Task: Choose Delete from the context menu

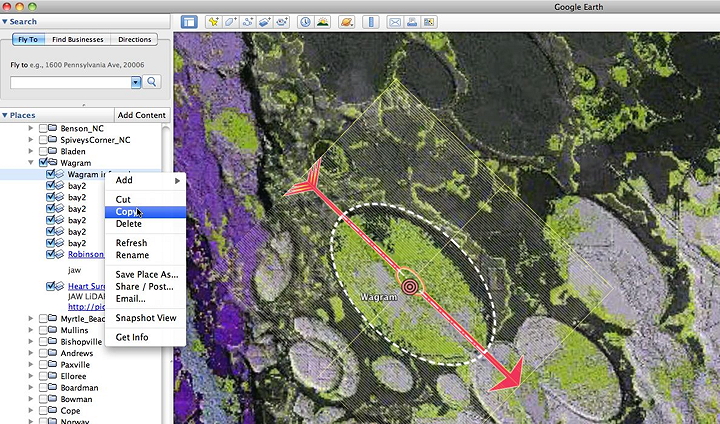Action: [128, 224]
